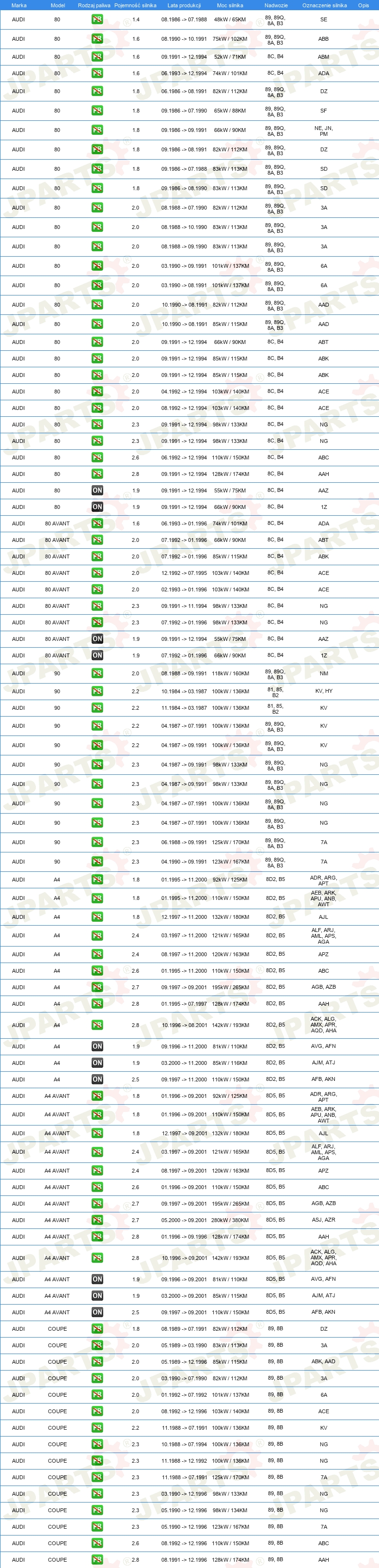Click the Model column header
Viewport: 379px width, 1568px height.
point(58,5)
